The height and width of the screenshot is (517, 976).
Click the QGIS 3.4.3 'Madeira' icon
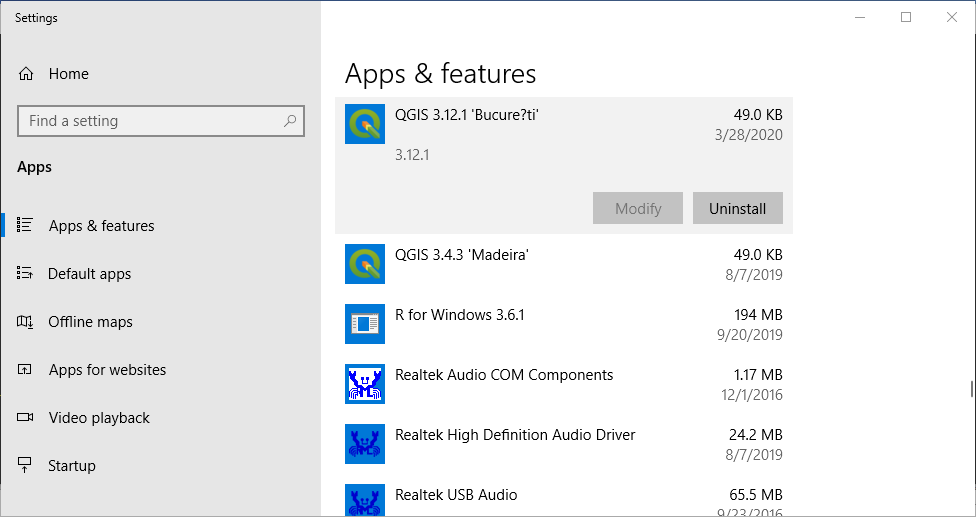(365, 264)
